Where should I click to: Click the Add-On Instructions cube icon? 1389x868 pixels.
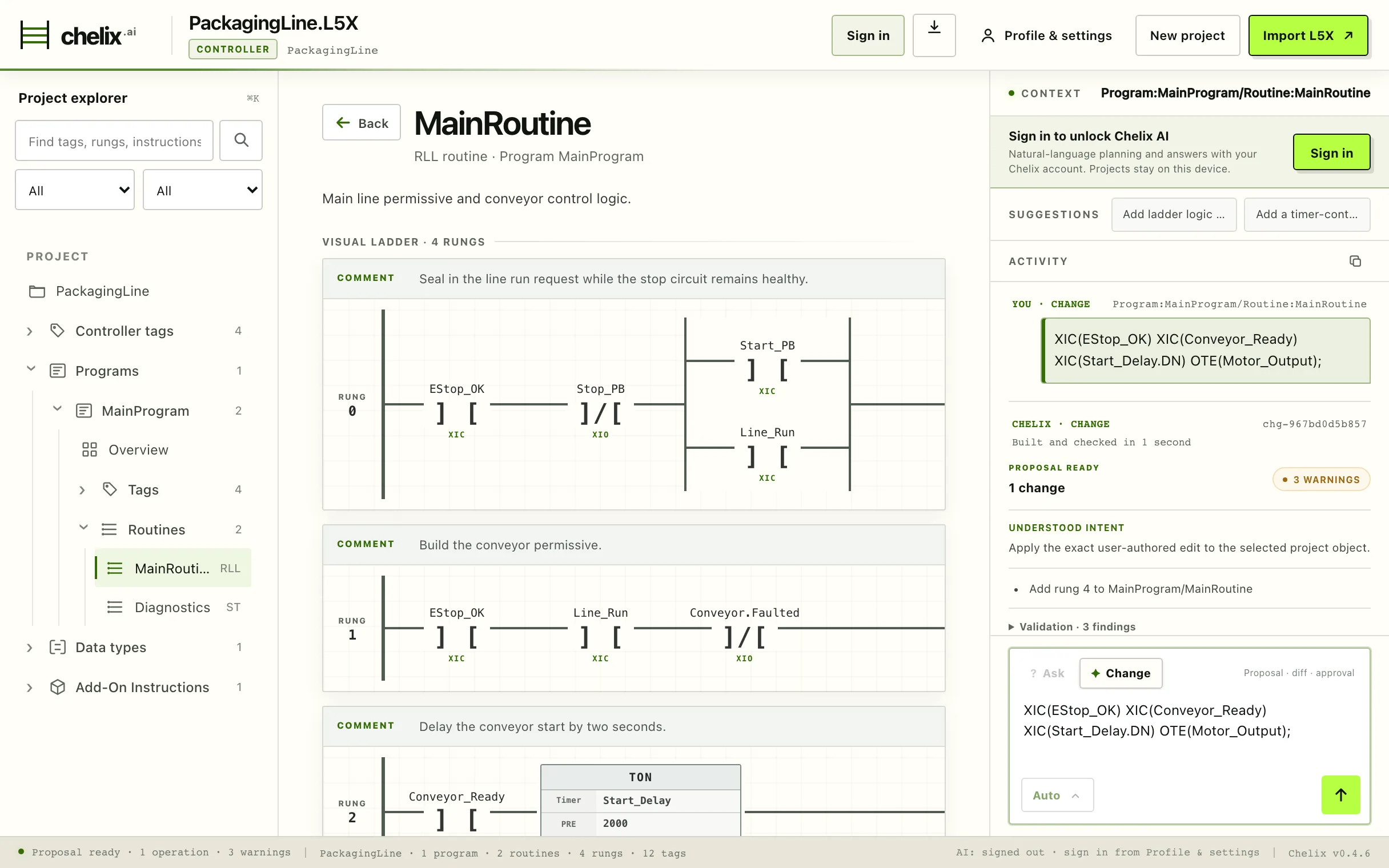point(57,687)
